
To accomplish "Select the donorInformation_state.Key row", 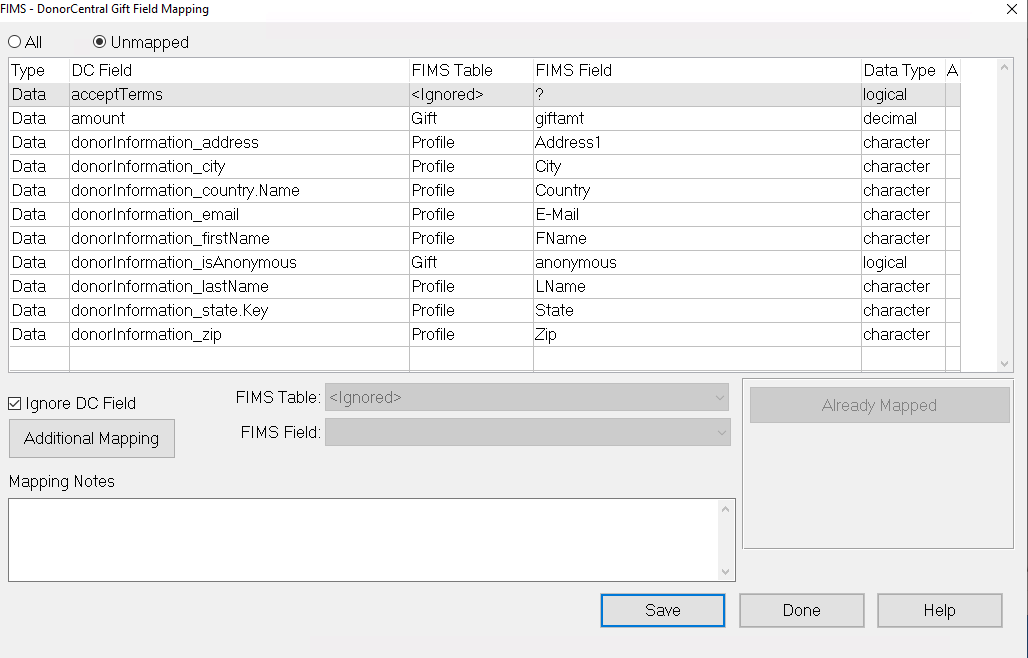I will [x=484, y=310].
